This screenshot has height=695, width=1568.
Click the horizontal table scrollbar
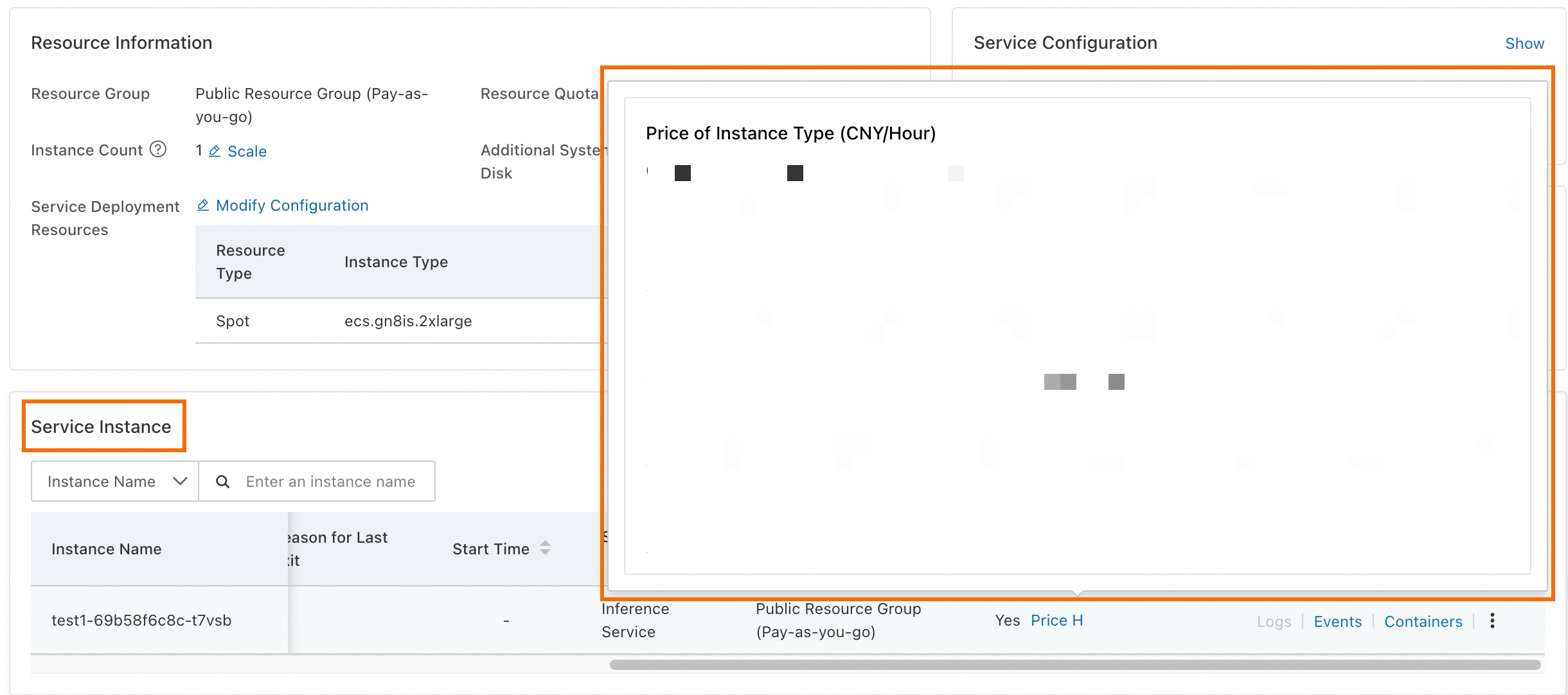coord(1074,665)
